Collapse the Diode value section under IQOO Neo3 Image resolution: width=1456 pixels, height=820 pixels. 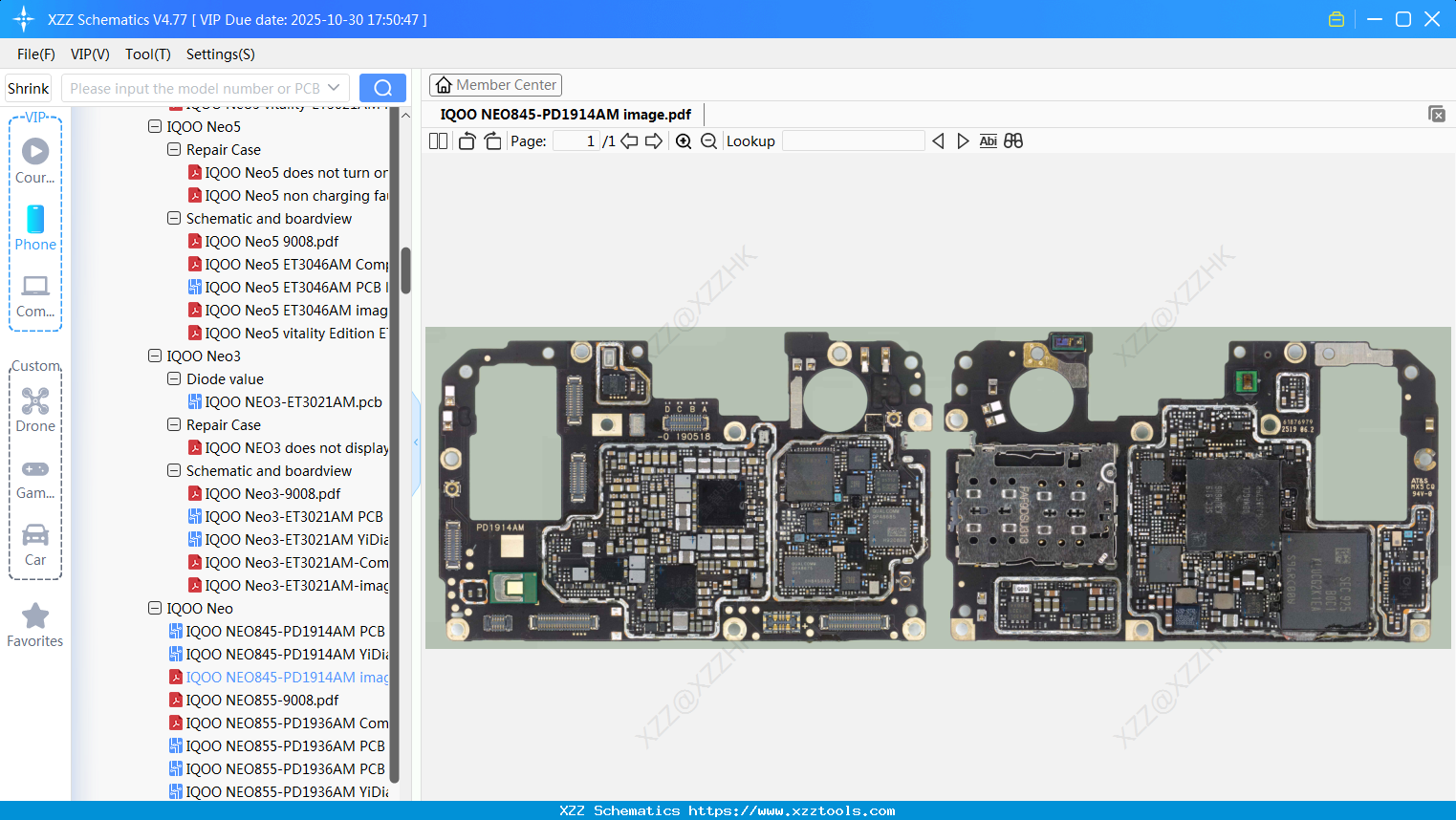(173, 378)
